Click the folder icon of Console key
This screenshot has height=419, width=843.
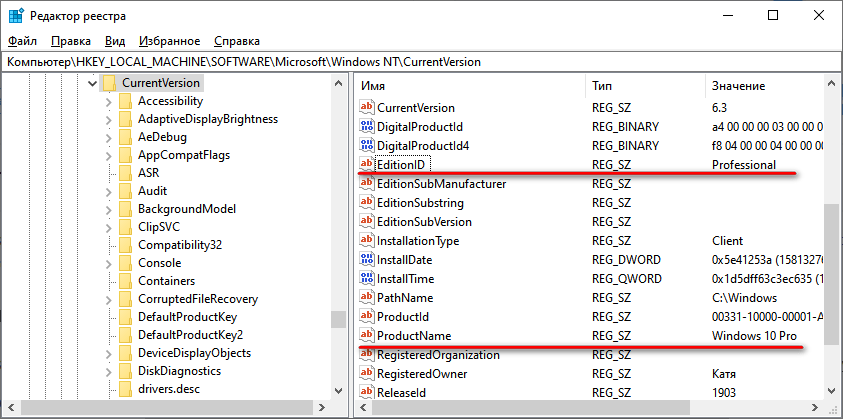[125, 262]
